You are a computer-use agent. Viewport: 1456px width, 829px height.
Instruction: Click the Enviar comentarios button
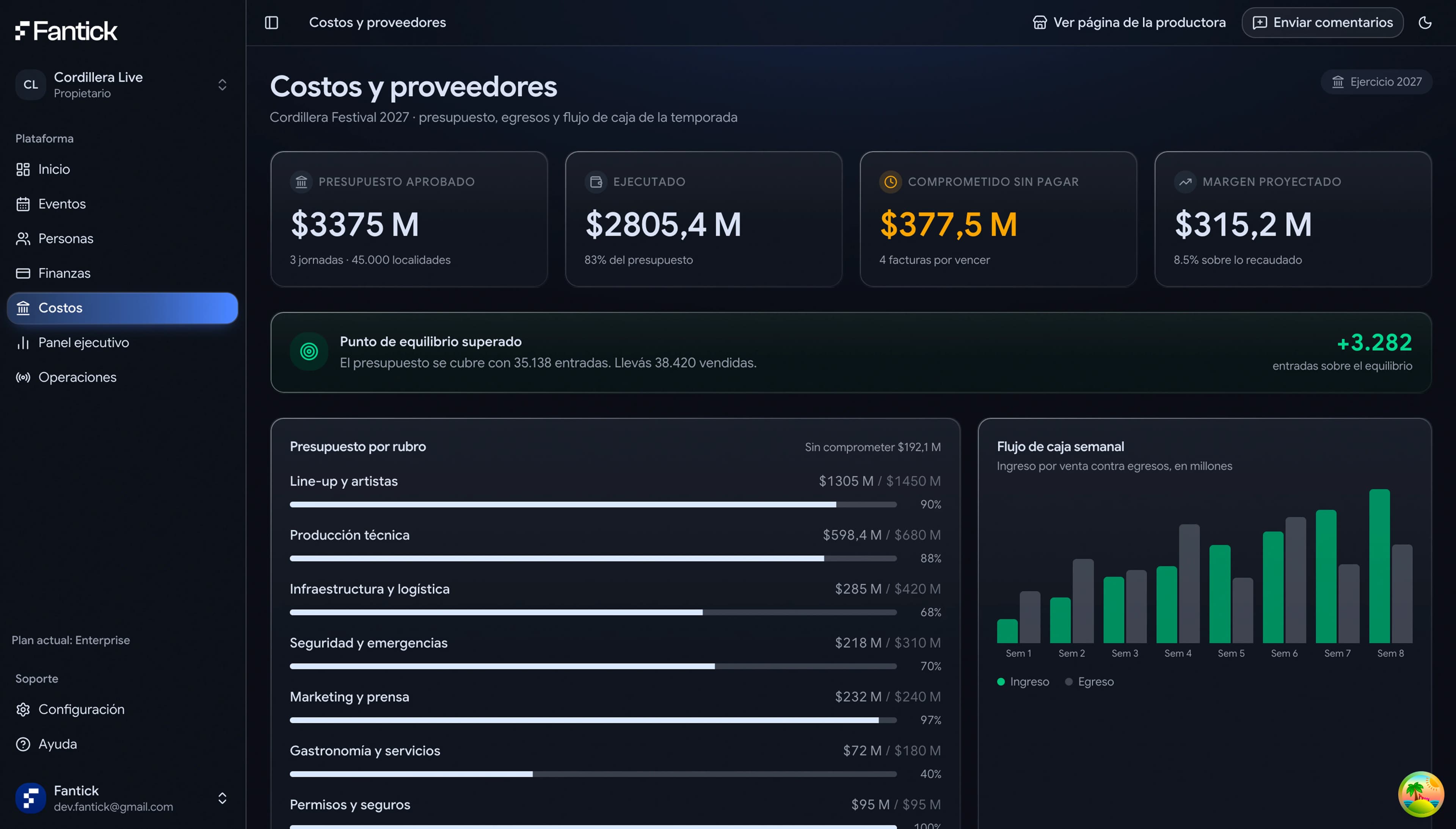click(1322, 23)
